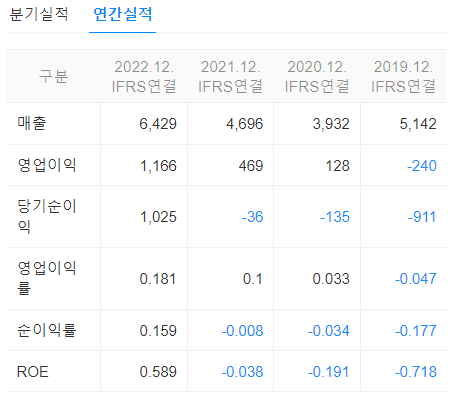Select the 당기순이익 row label

pyautogui.click(x=47, y=216)
